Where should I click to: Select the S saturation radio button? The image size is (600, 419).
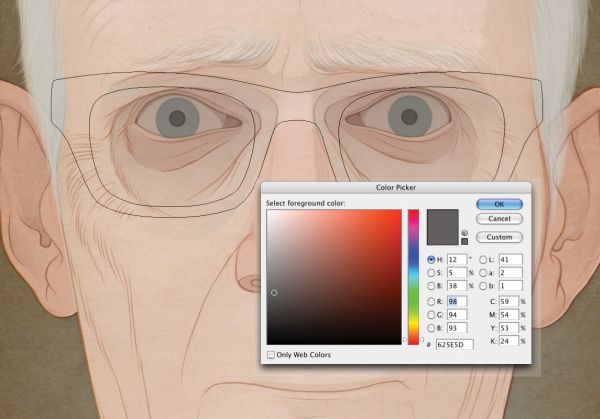point(431,273)
